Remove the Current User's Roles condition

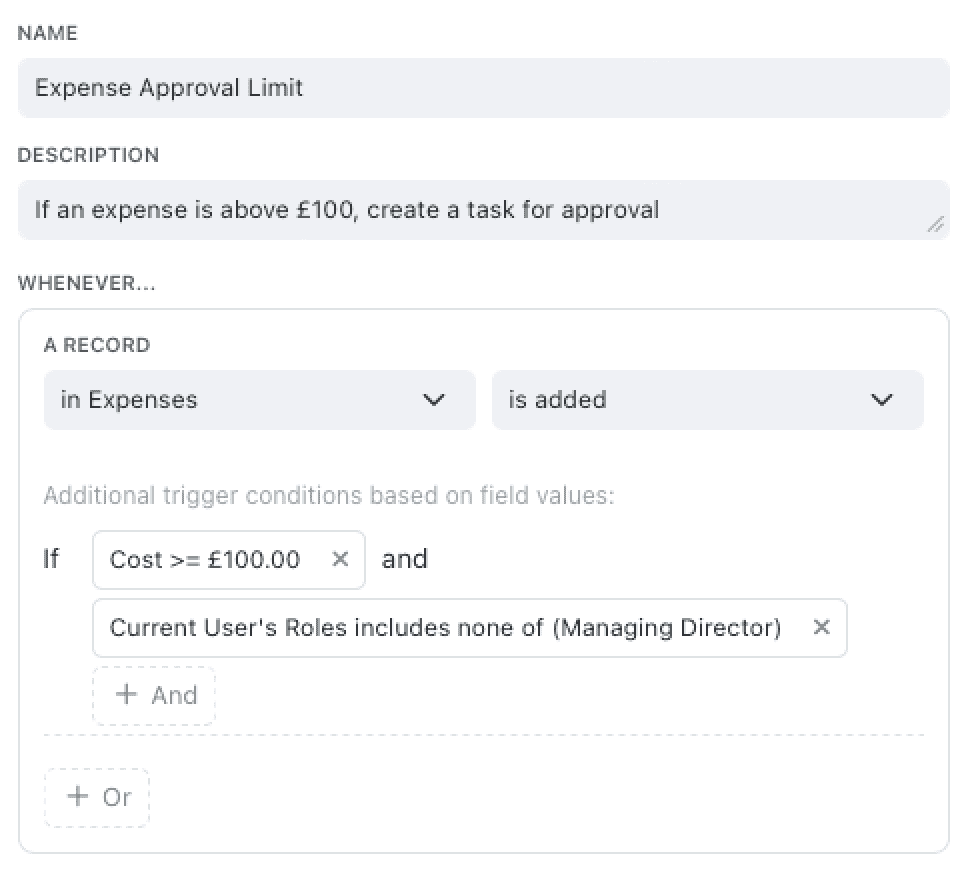[821, 628]
